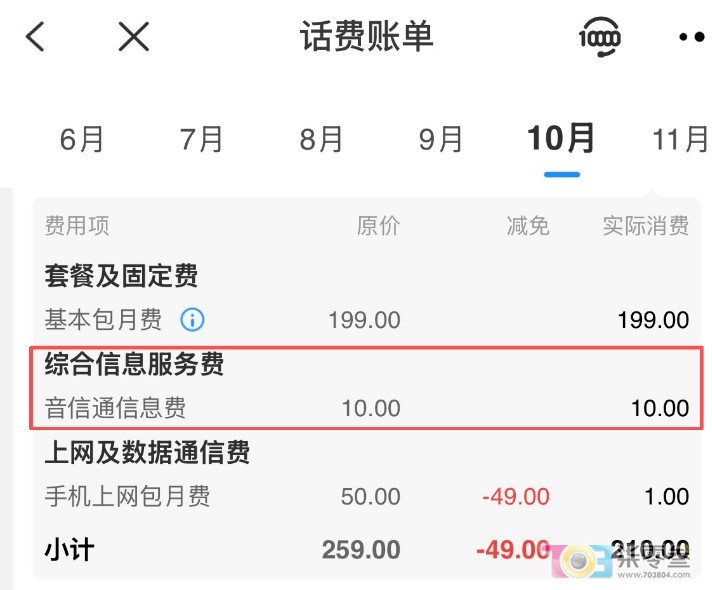Select the 10月 tab
The width and height of the screenshot is (712, 590).
[561, 138]
